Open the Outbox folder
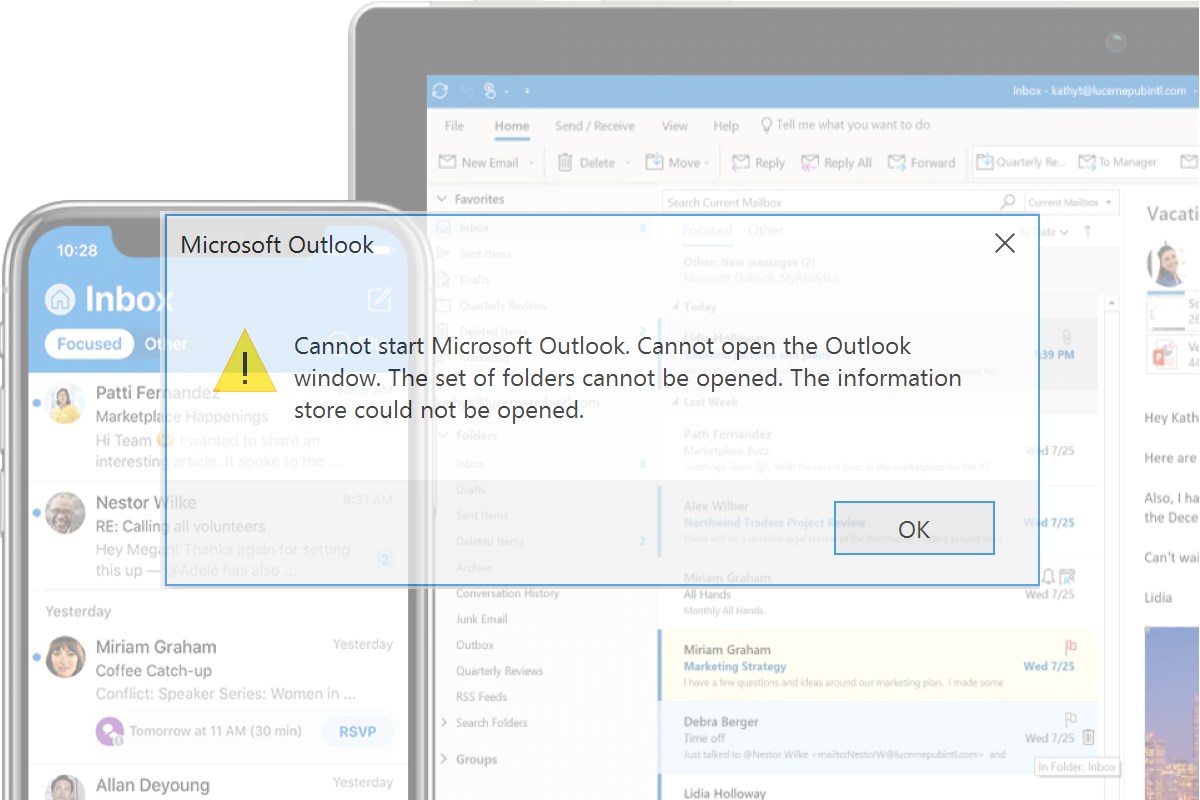 click(x=475, y=645)
